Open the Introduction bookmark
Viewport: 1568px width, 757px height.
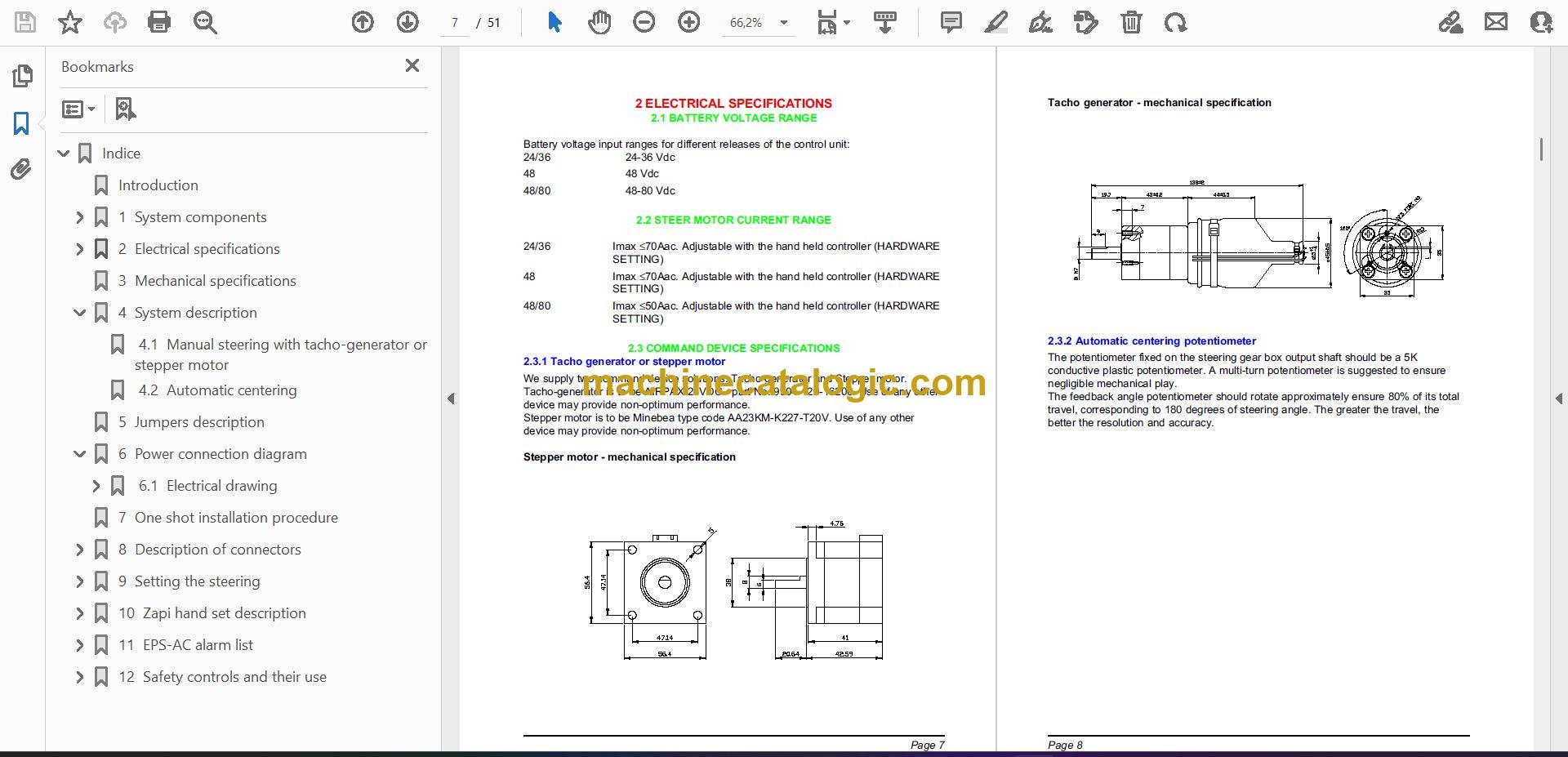click(158, 185)
